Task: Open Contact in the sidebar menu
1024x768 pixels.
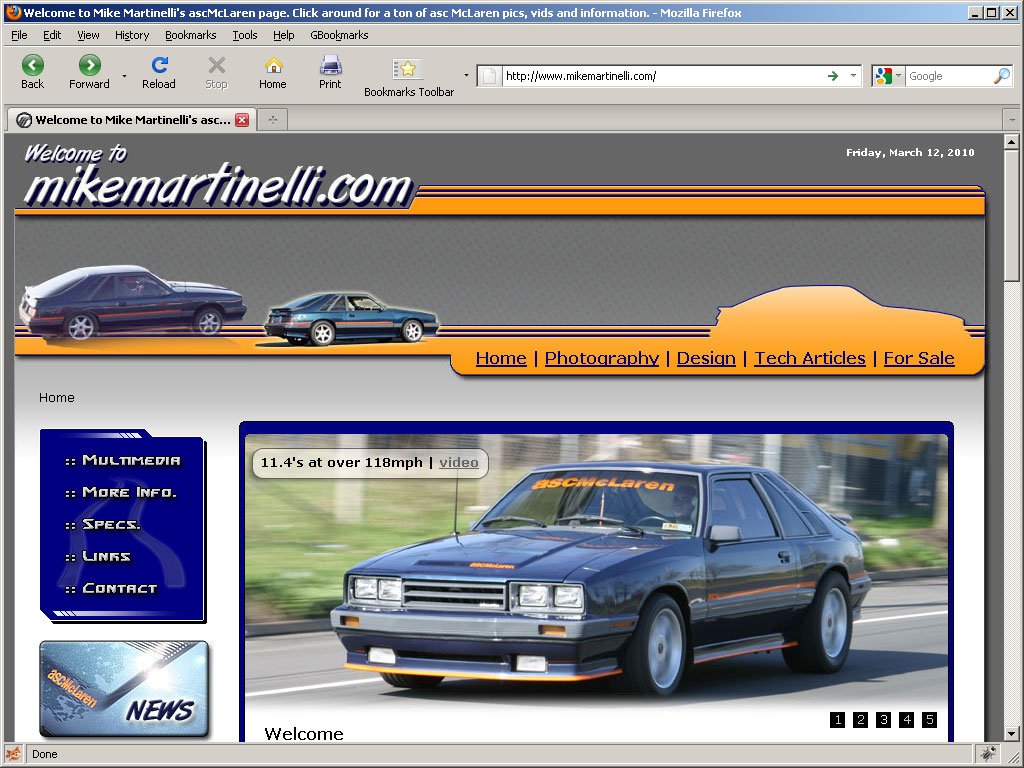Action: (111, 588)
